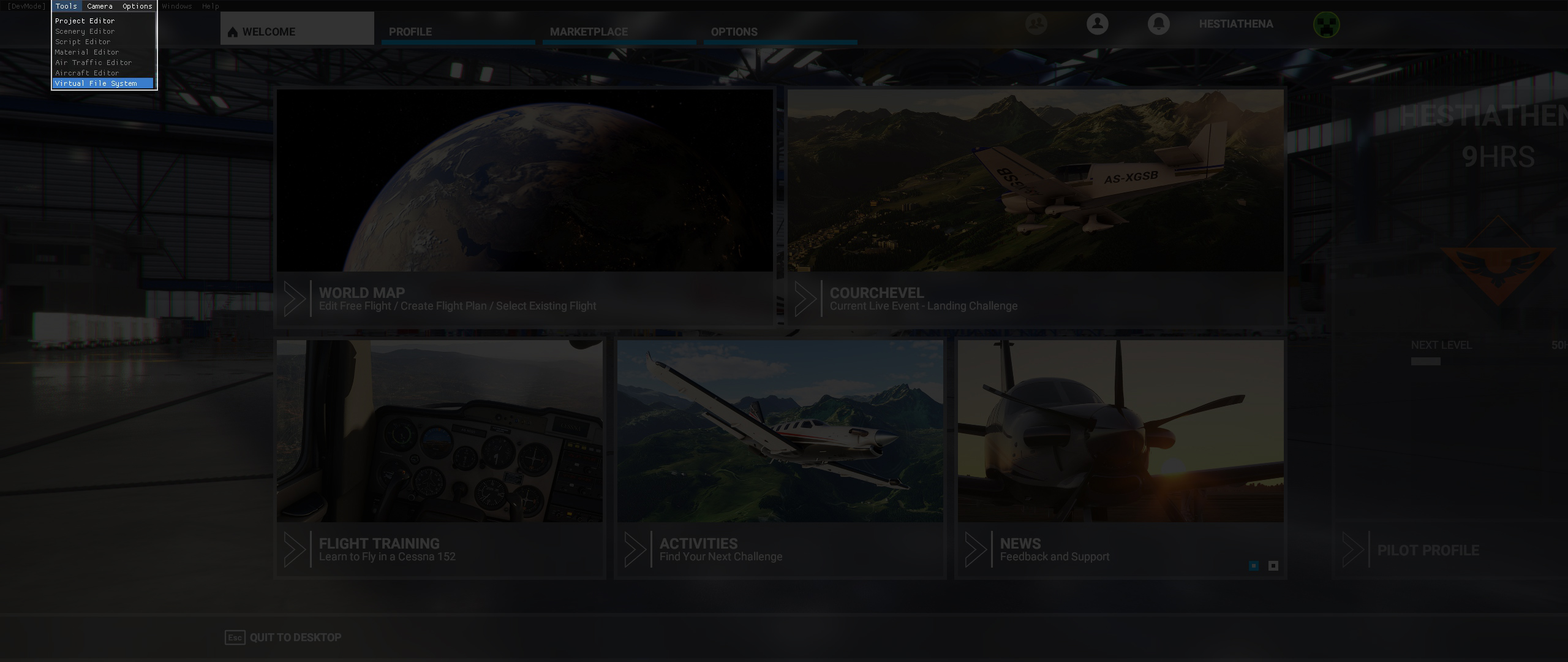
Task: Open Project Editor from Tools menu
Action: (85, 21)
